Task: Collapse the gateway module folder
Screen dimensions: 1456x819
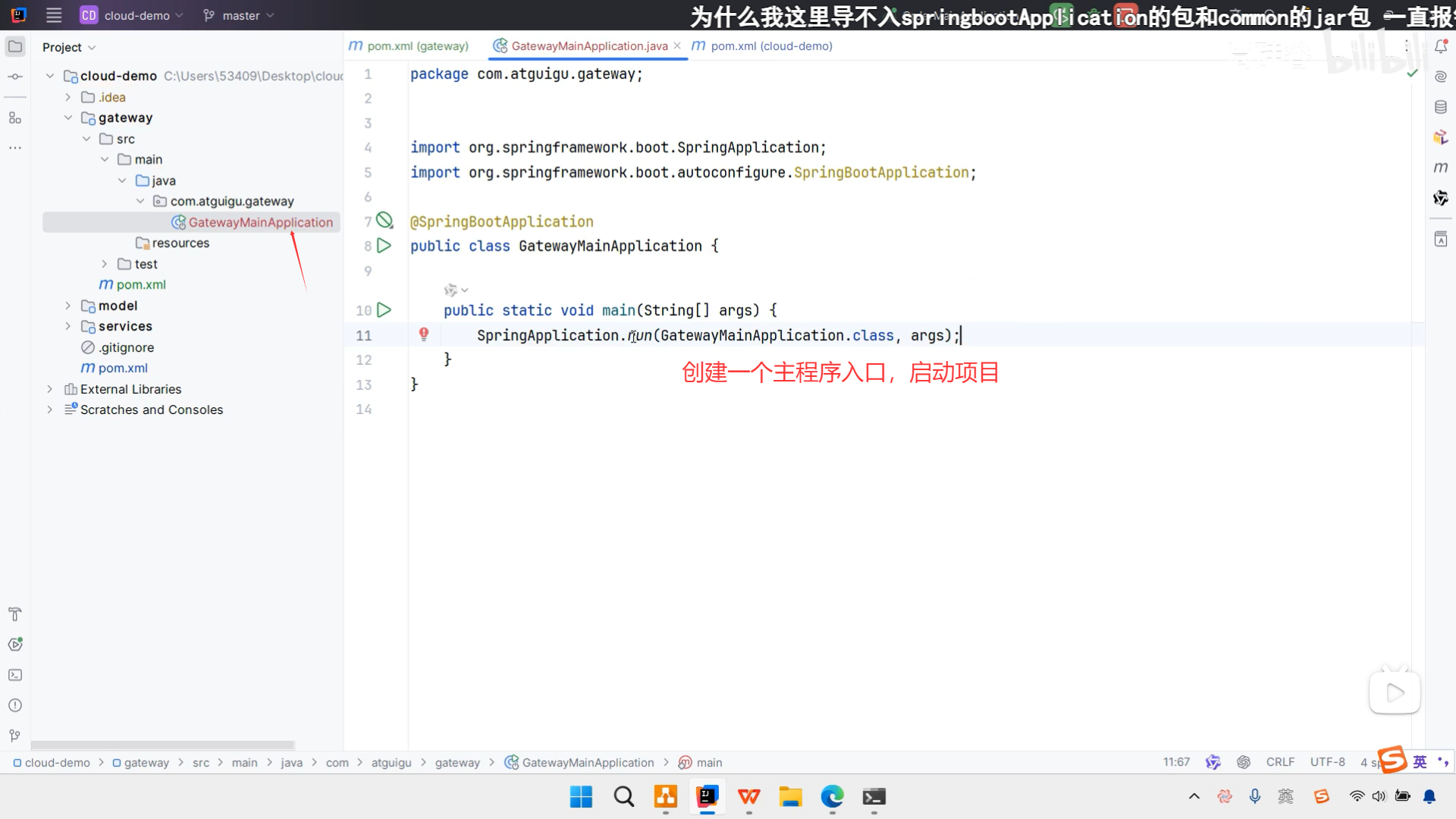Action: pos(68,118)
